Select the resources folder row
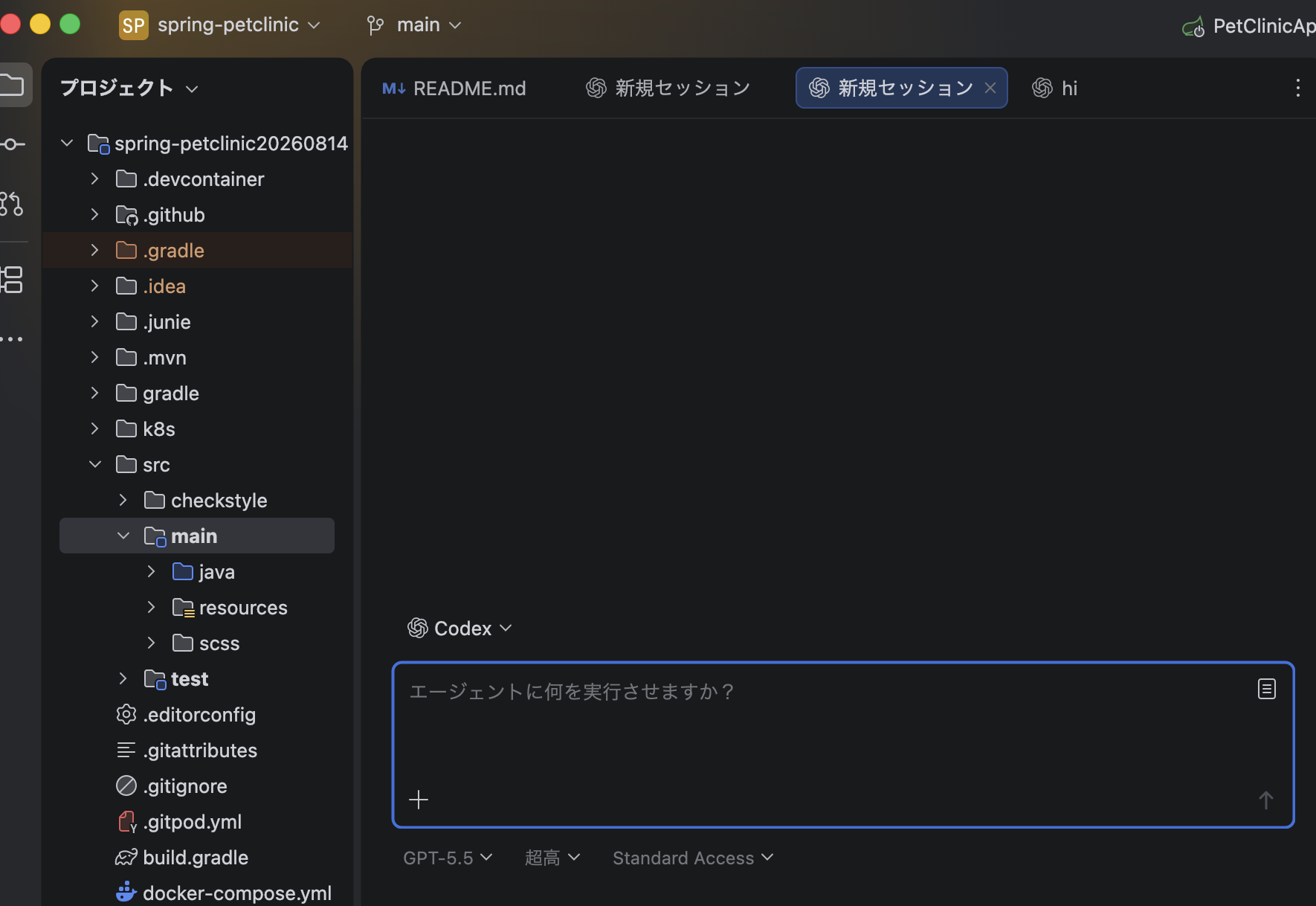Image resolution: width=1316 pixels, height=906 pixels. tap(197, 607)
